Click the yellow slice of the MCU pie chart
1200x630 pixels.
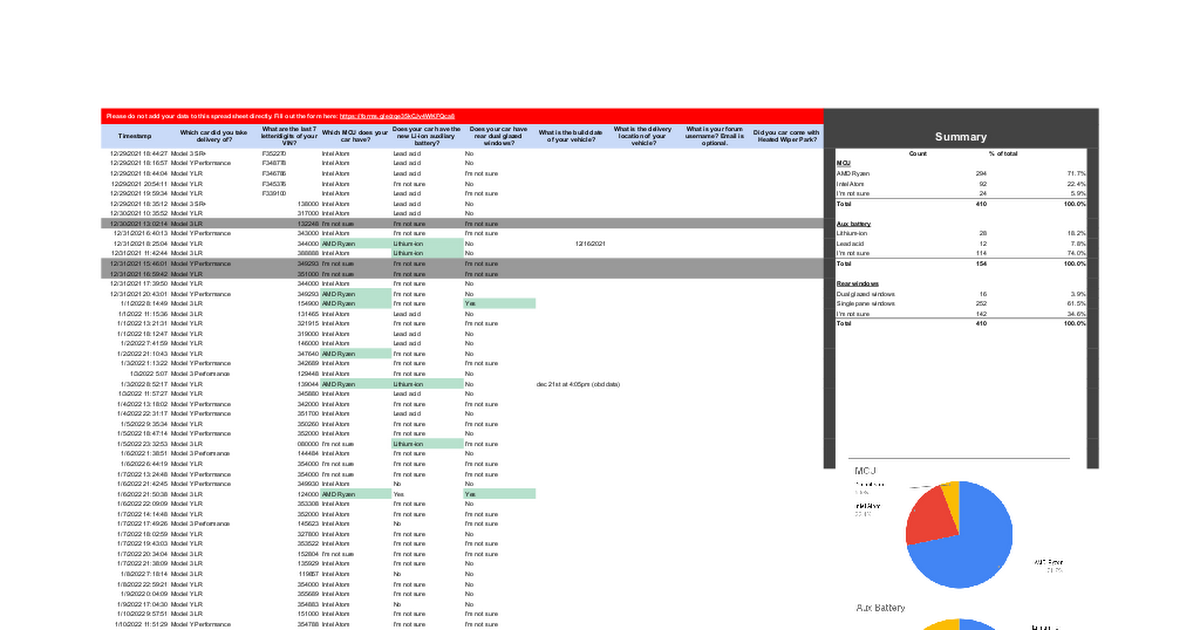click(951, 498)
